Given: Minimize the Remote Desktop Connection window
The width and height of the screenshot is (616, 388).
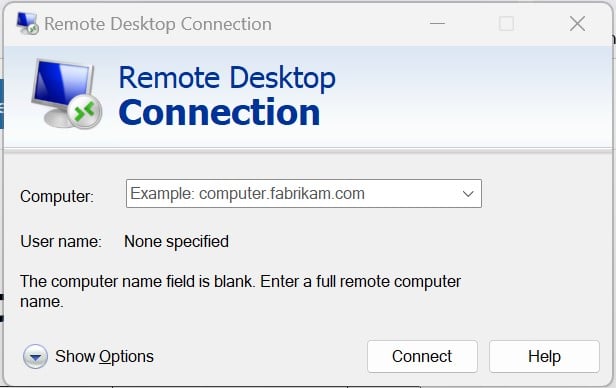Looking at the screenshot, I should tap(437, 24).
